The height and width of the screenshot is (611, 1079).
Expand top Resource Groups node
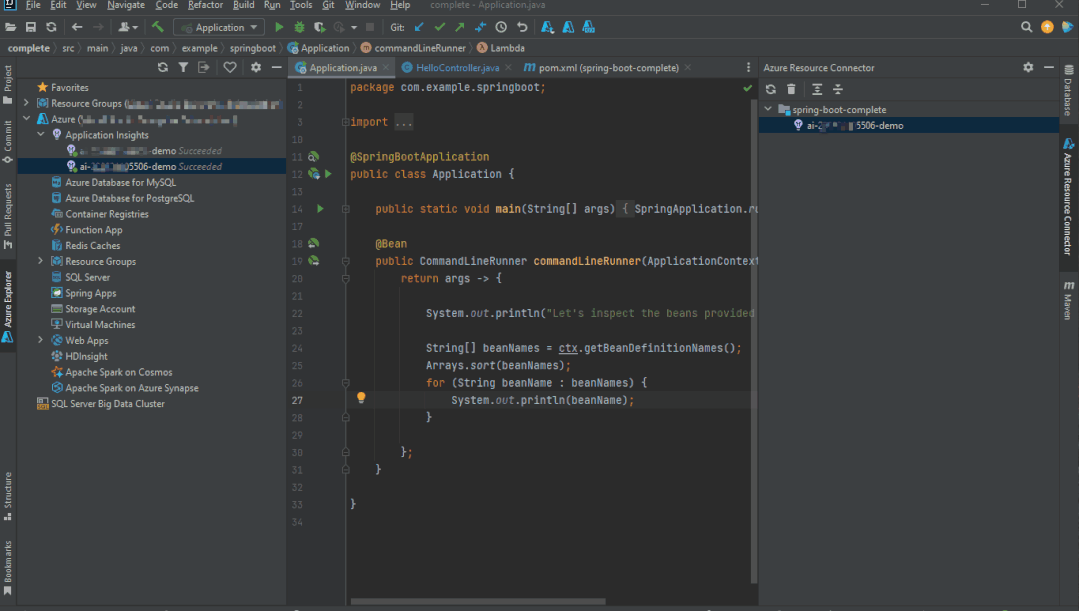pos(26,103)
